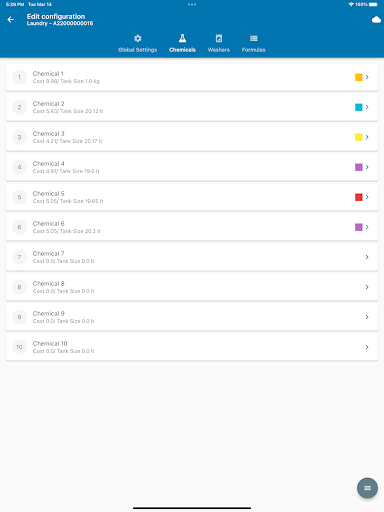384x512 pixels.
Task: Open the Washers machine icon
Action: (219, 38)
